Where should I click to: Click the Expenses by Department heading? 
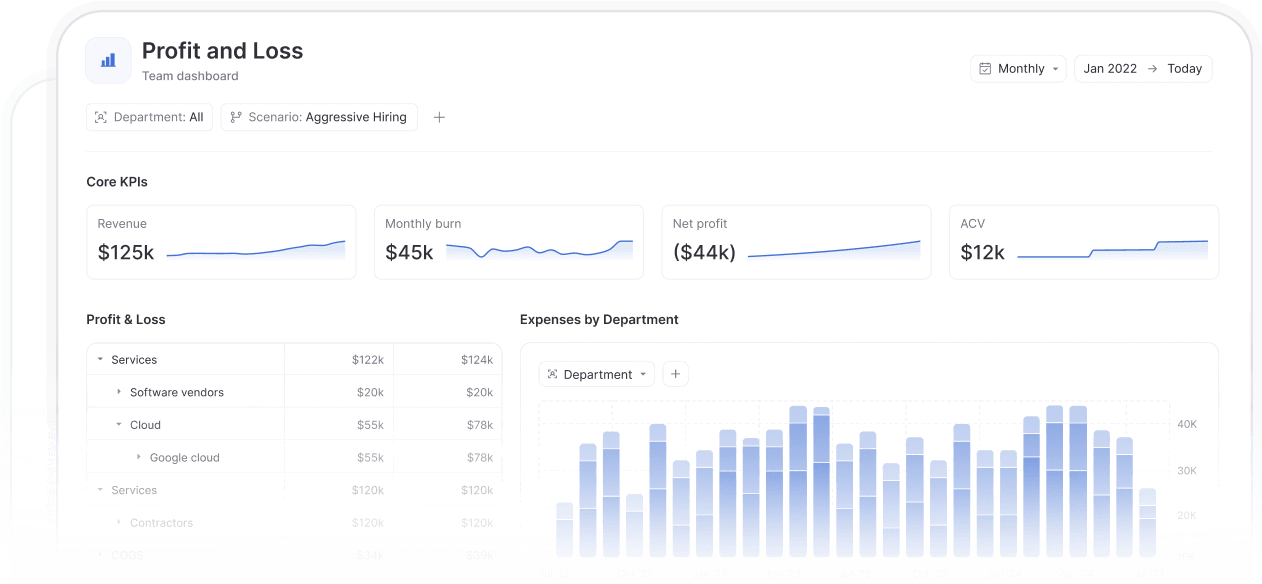coord(599,320)
